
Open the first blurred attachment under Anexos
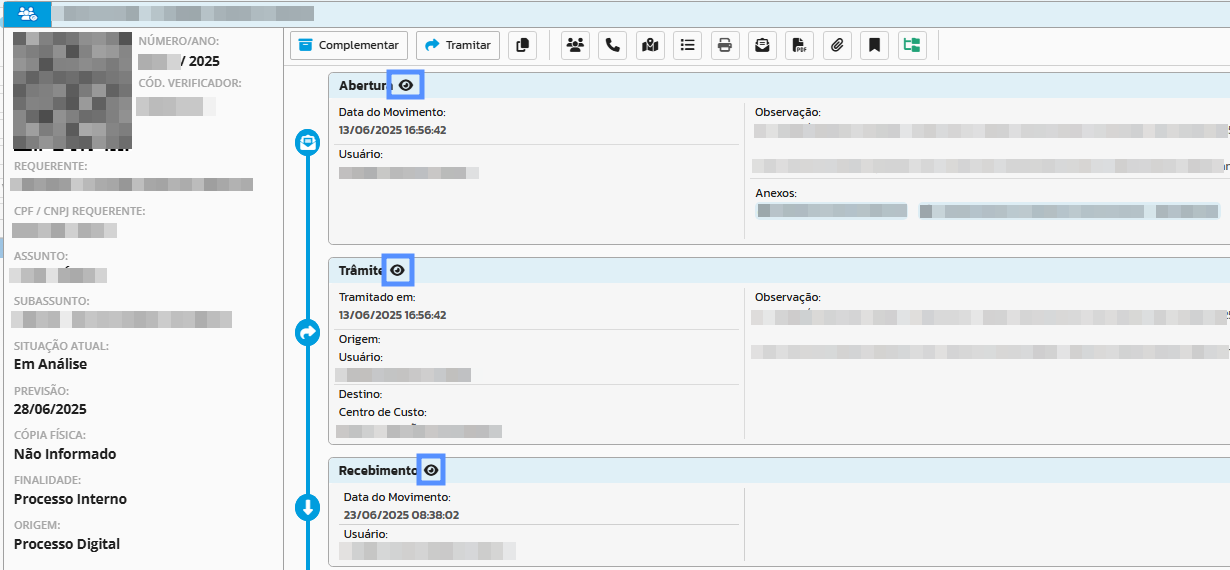pos(832,211)
